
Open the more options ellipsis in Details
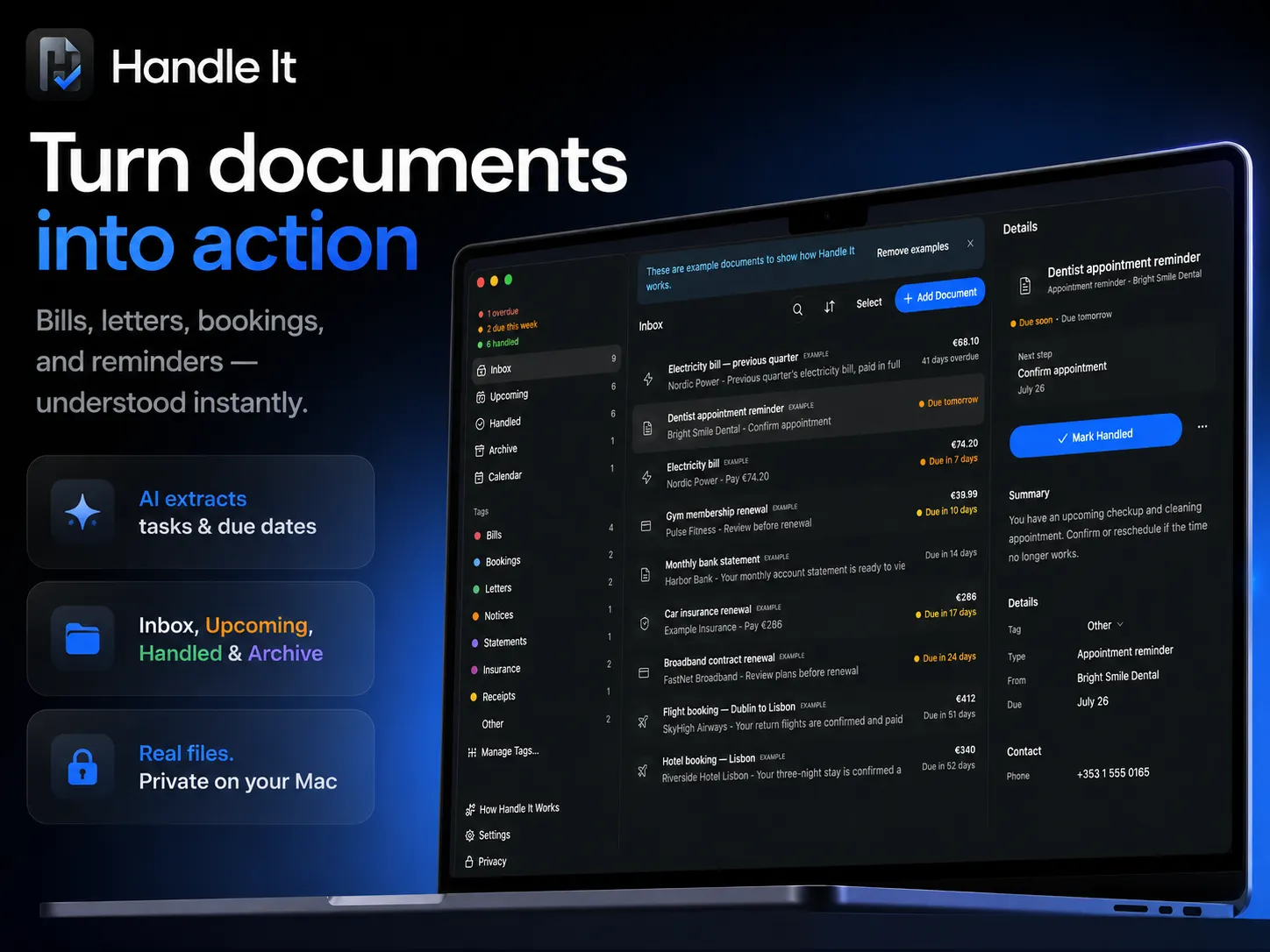[1202, 427]
